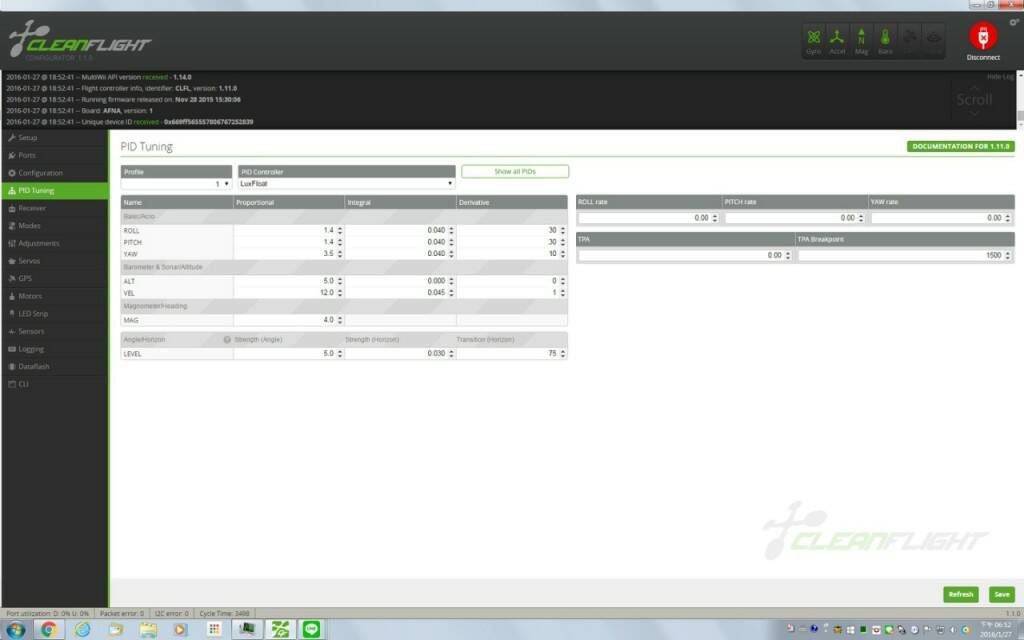This screenshot has height=640, width=1024.
Task: Open the Motors tab icon in sidebar
Action: pyautogui.click(x=12, y=296)
